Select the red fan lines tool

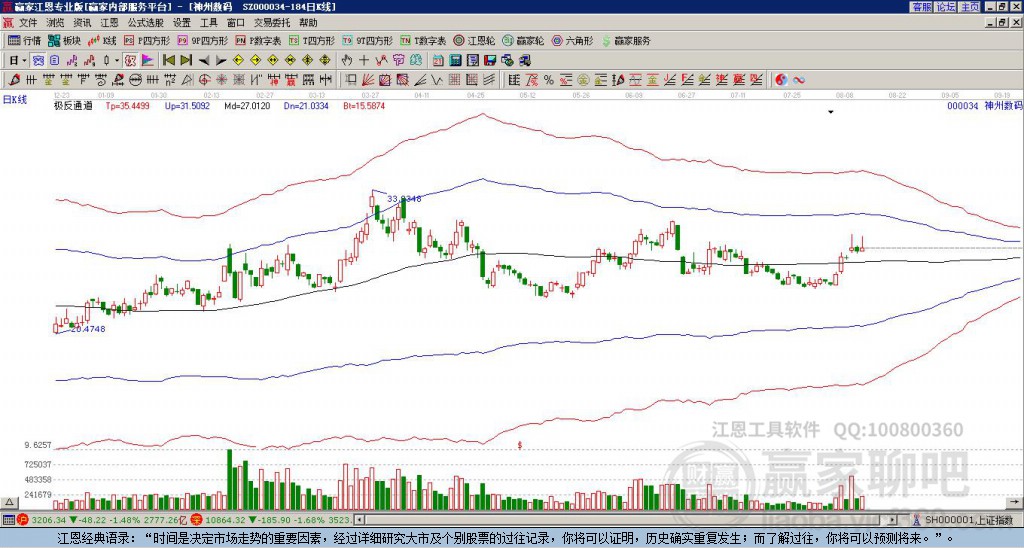click(x=367, y=80)
